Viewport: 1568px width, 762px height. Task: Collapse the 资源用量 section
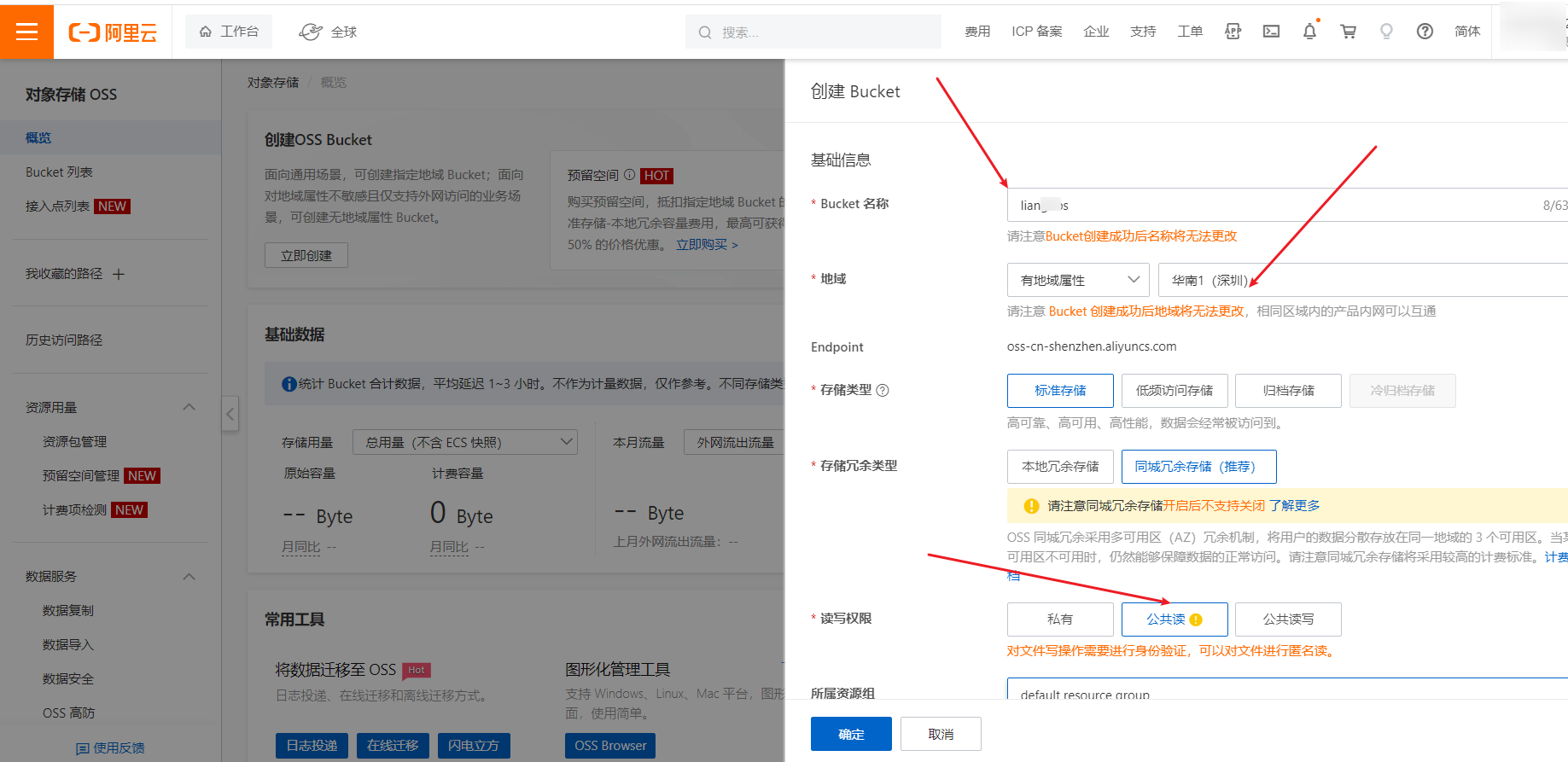(x=189, y=407)
